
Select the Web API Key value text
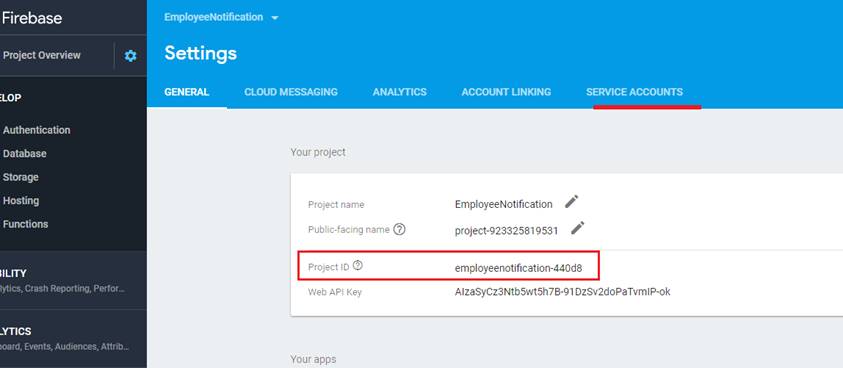pos(562,292)
